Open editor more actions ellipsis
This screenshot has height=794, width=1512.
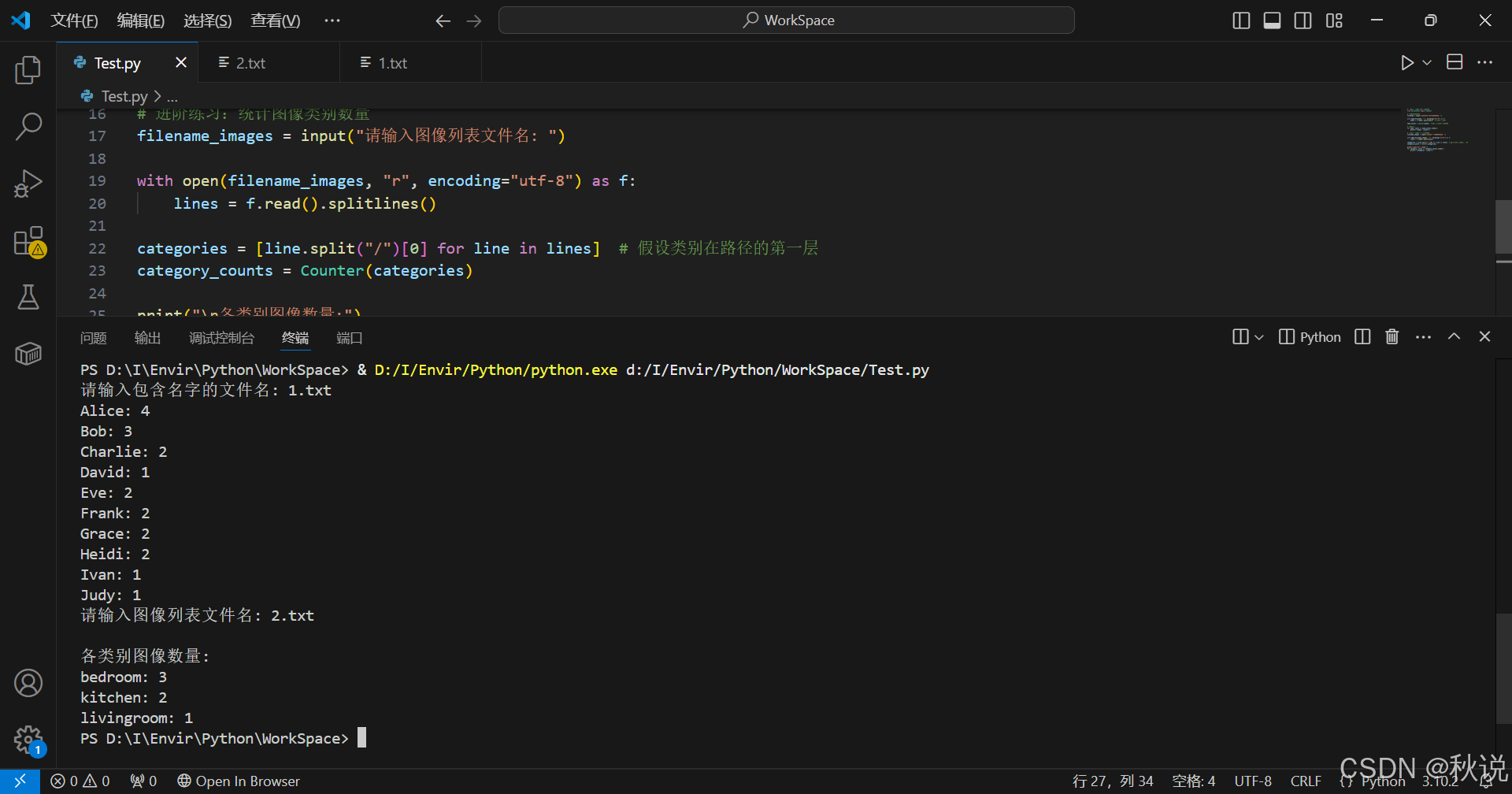click(x=1484, y=62)
